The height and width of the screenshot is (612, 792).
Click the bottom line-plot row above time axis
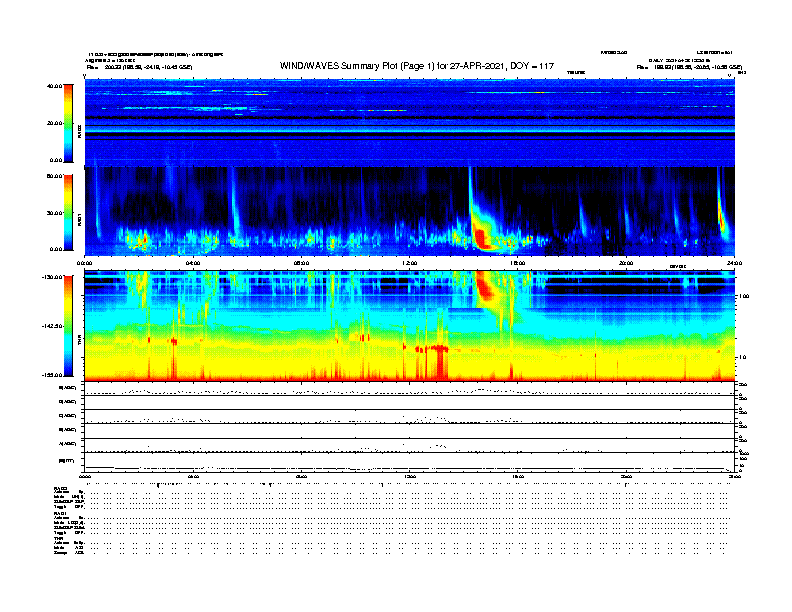coord(410,463)
